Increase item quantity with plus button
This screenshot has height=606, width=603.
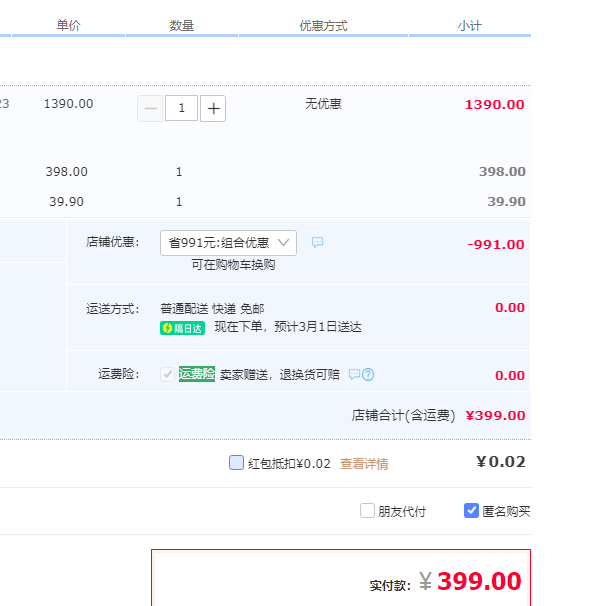click(x=213, y=108)
